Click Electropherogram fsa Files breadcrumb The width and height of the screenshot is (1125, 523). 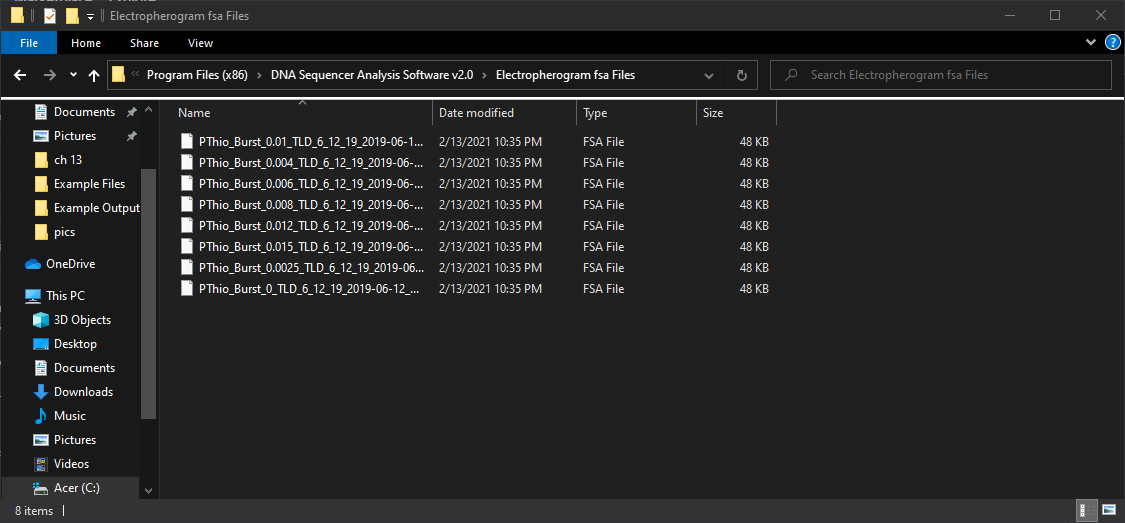pos(565,75)
